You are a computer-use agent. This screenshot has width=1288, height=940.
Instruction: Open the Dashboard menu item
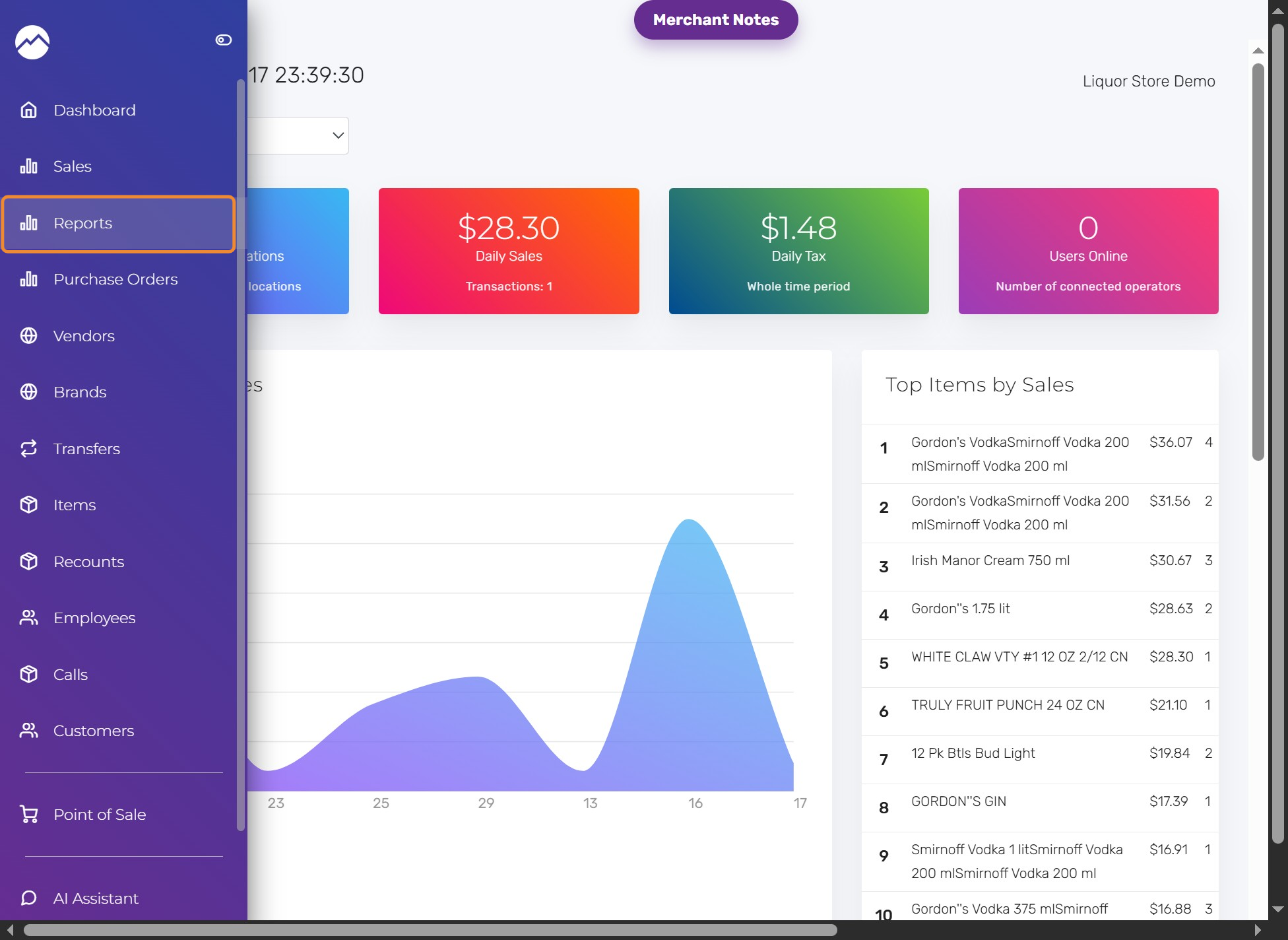coord(119,110)
